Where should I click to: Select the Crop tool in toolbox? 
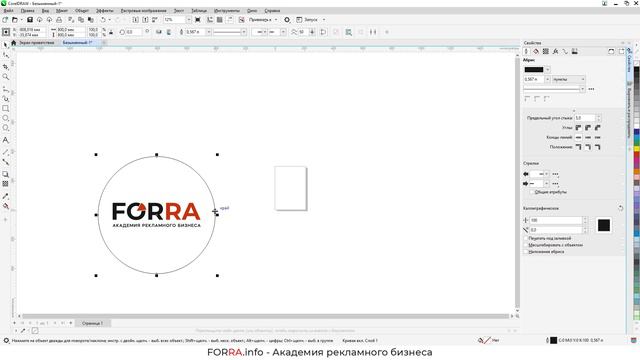coord(6,66)
